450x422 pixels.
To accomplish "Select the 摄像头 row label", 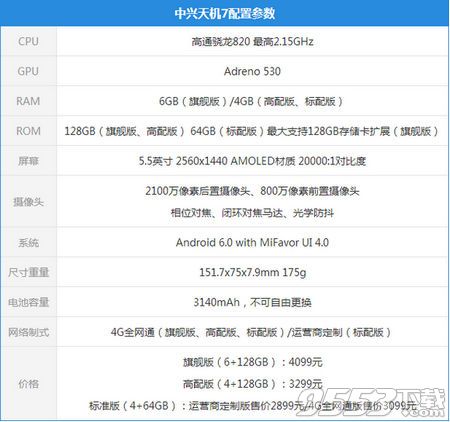I will coord(28,202).
